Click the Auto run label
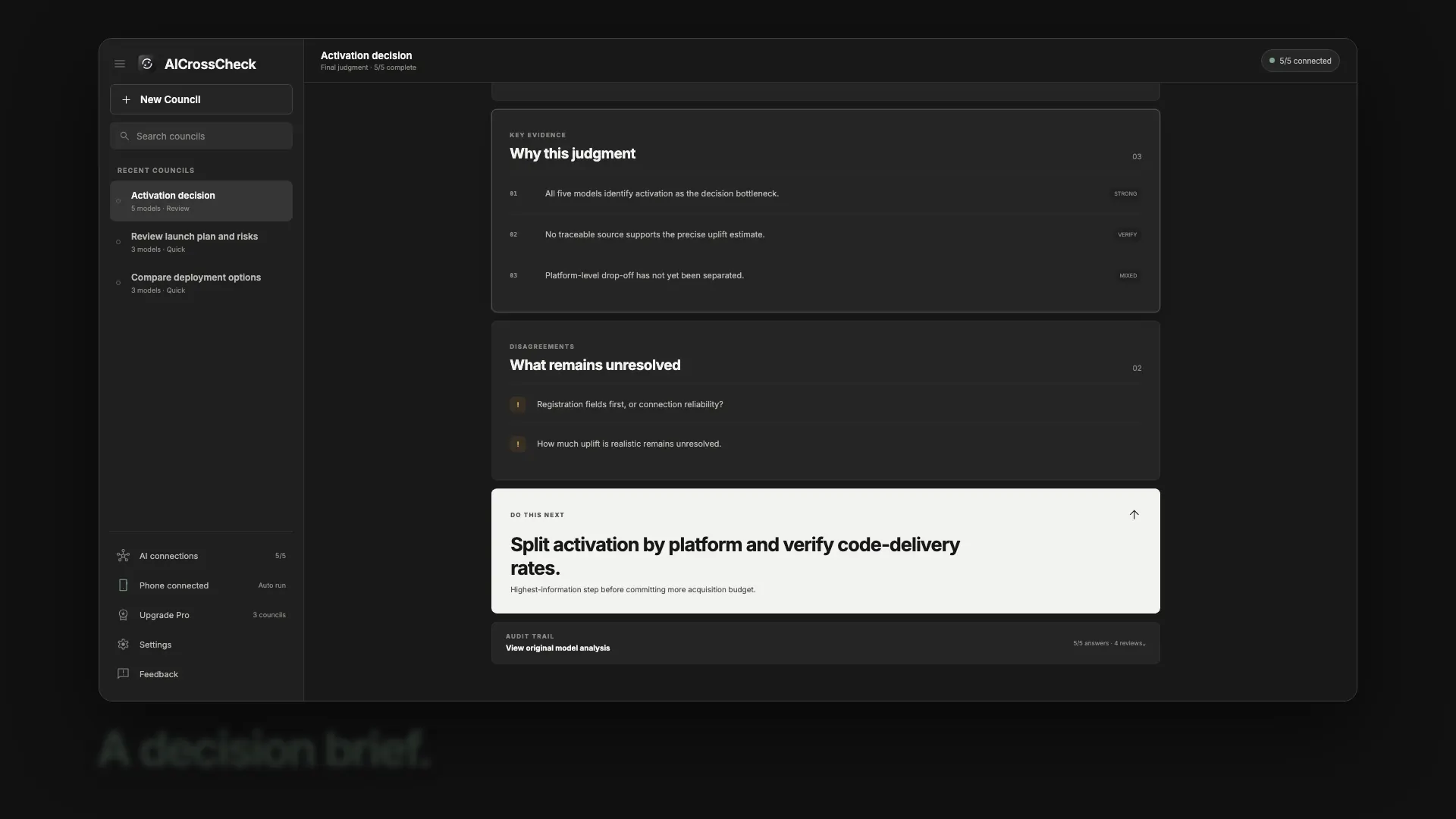Viewport: 1456px width, 819px height. pyautogui.click(x=271, y=585)
